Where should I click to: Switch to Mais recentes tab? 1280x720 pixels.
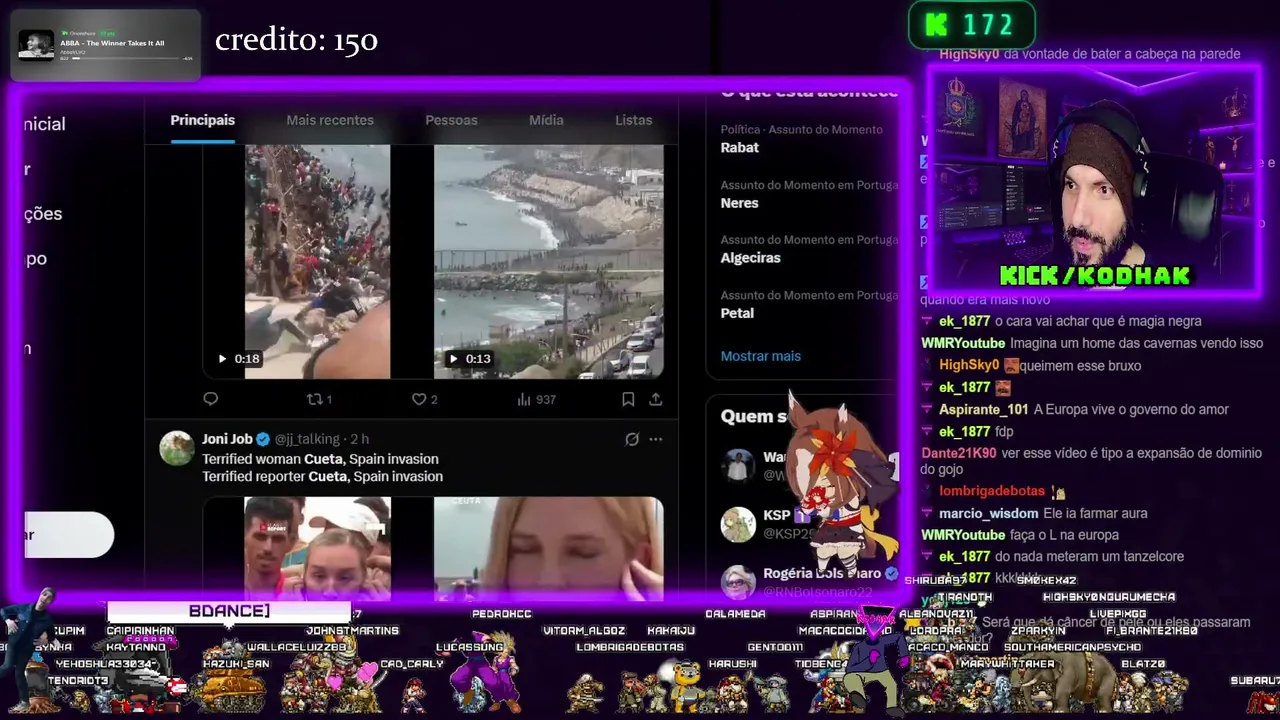(330, 120)
